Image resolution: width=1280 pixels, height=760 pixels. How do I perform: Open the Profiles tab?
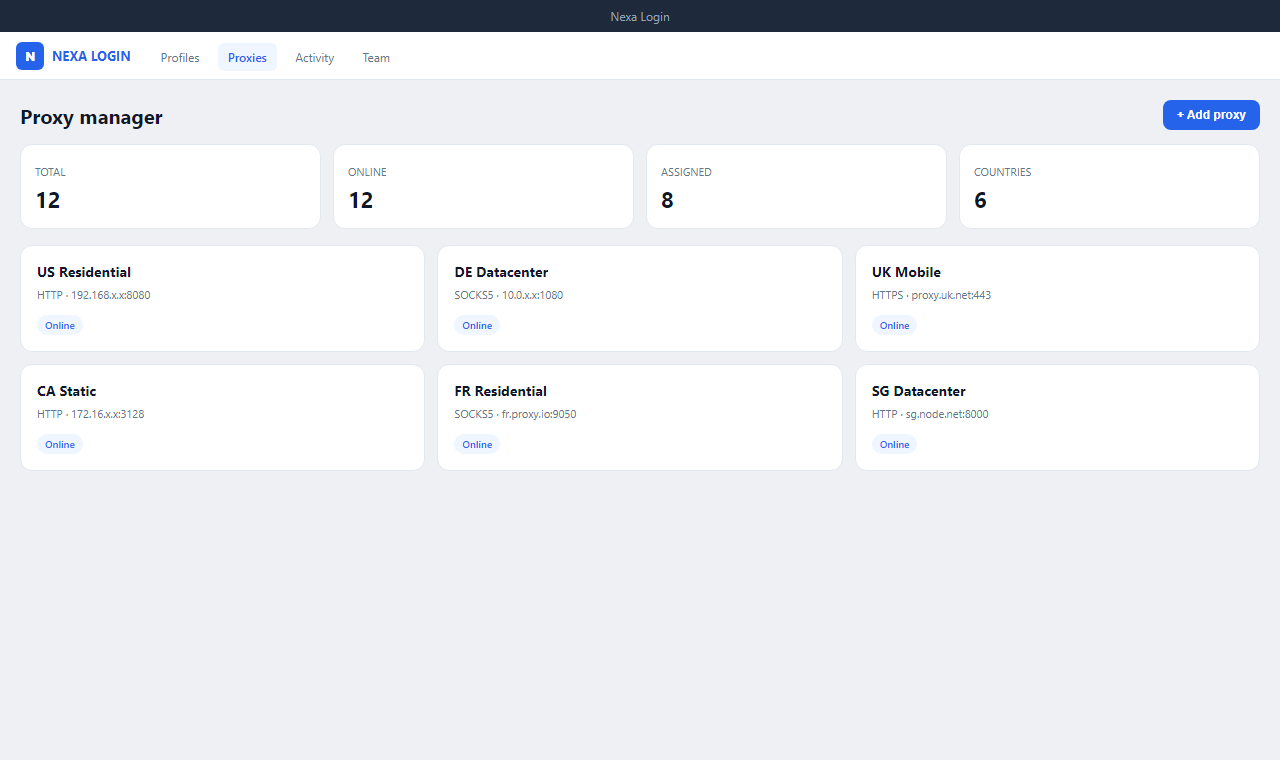[180, 57]
